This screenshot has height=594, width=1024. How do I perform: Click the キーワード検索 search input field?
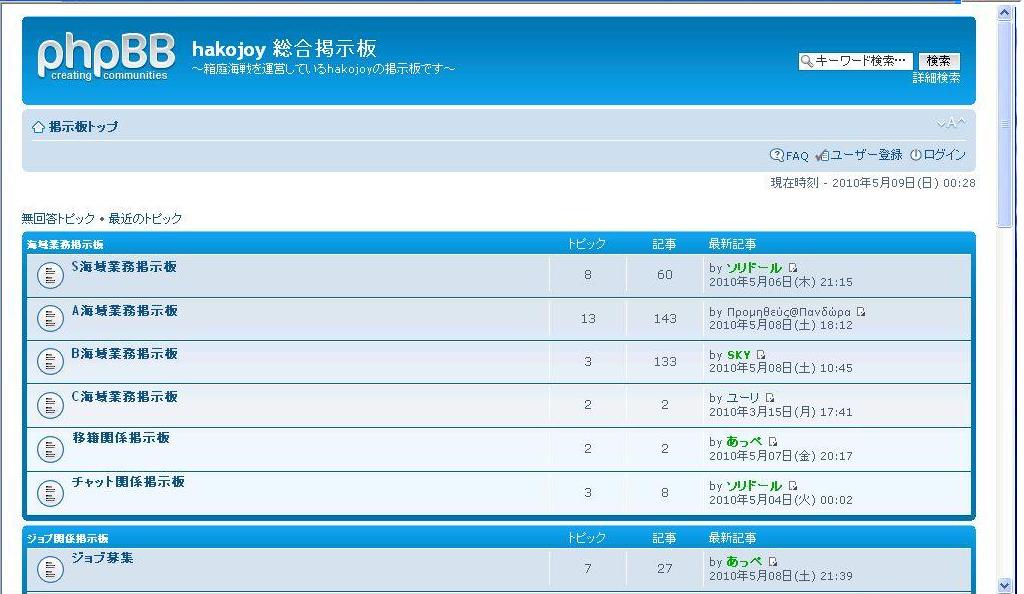[856, 61]
